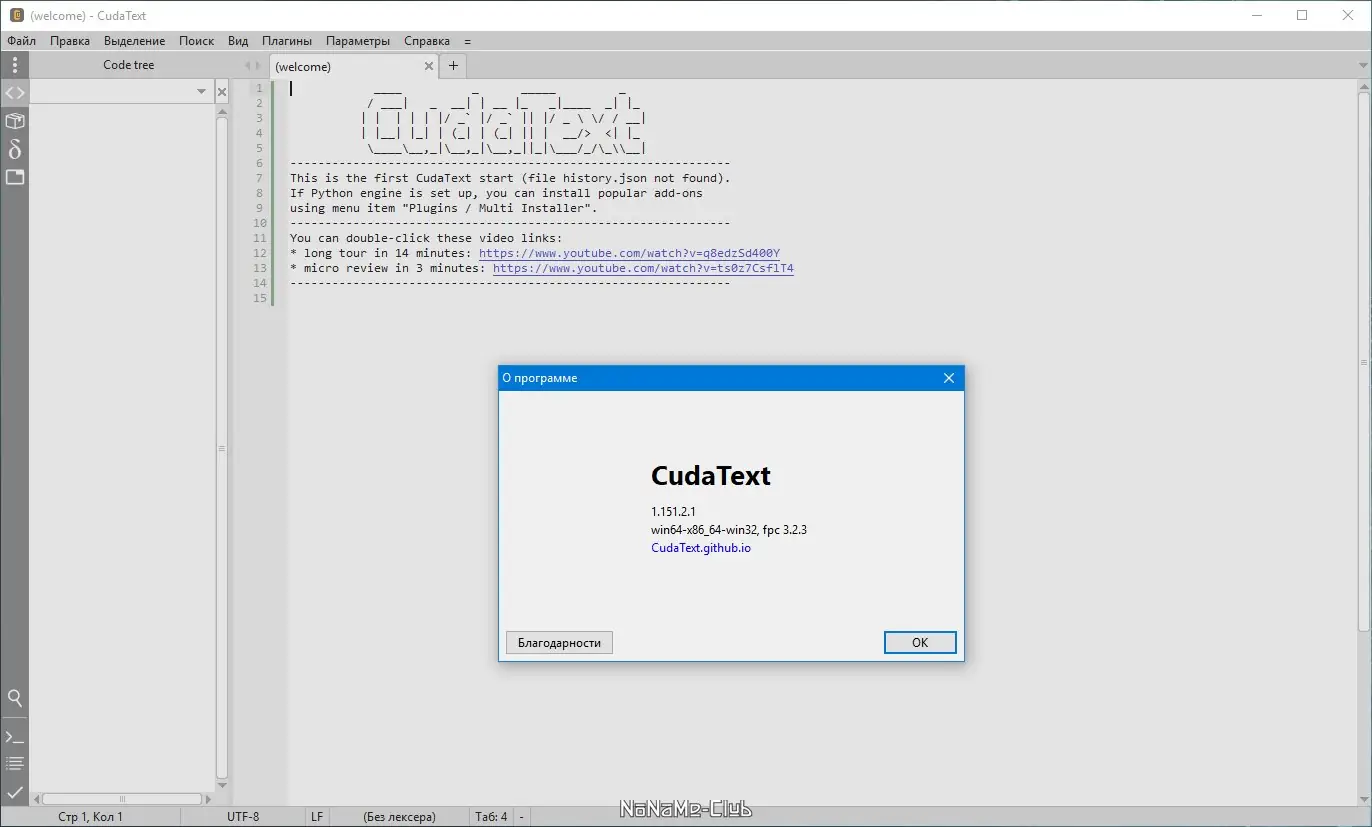Add a new tab with plus
Image resolution: width=1372 pixels, height=827 pixels.
pos(453,66)
